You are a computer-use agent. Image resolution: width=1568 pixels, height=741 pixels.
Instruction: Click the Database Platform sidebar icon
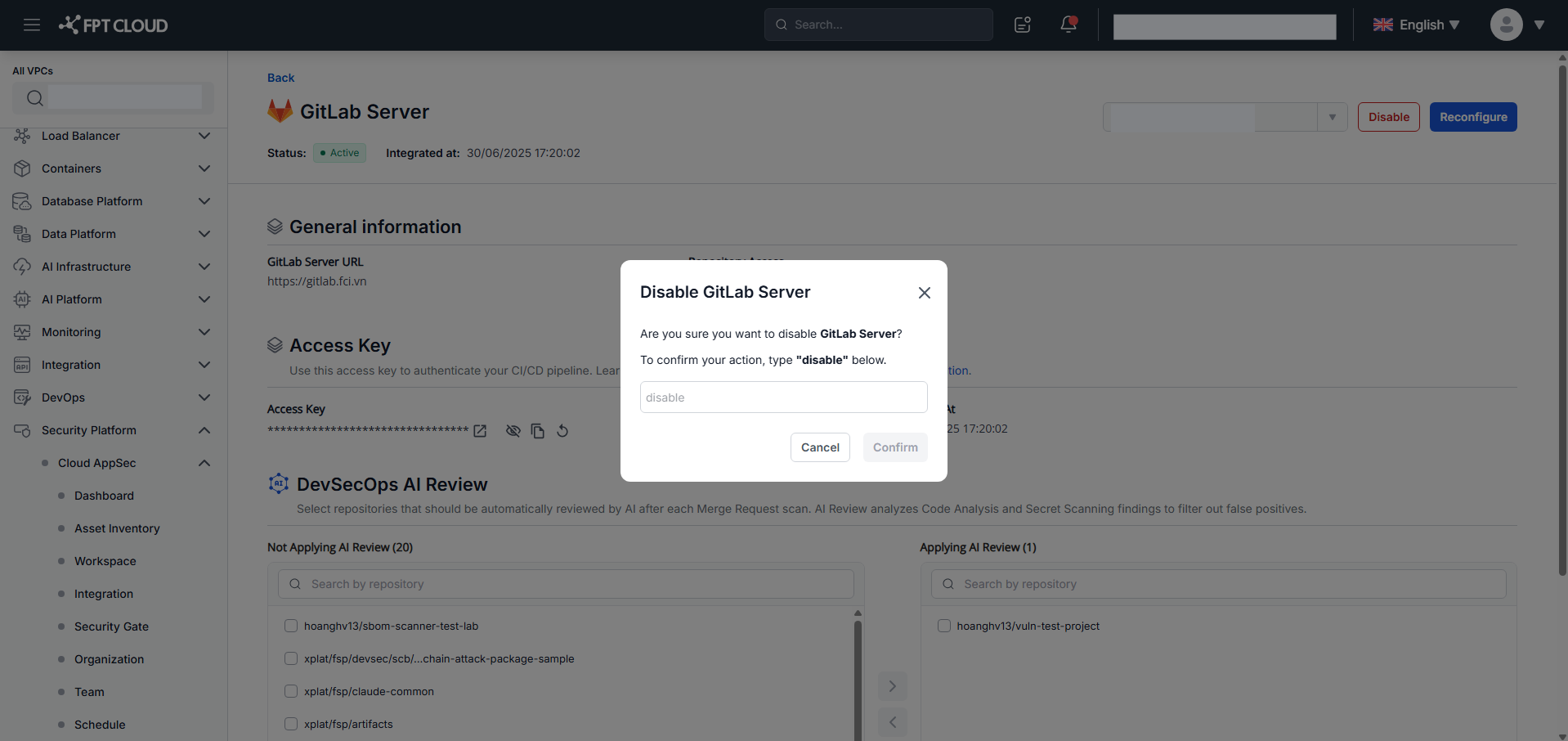coord(22,201)
